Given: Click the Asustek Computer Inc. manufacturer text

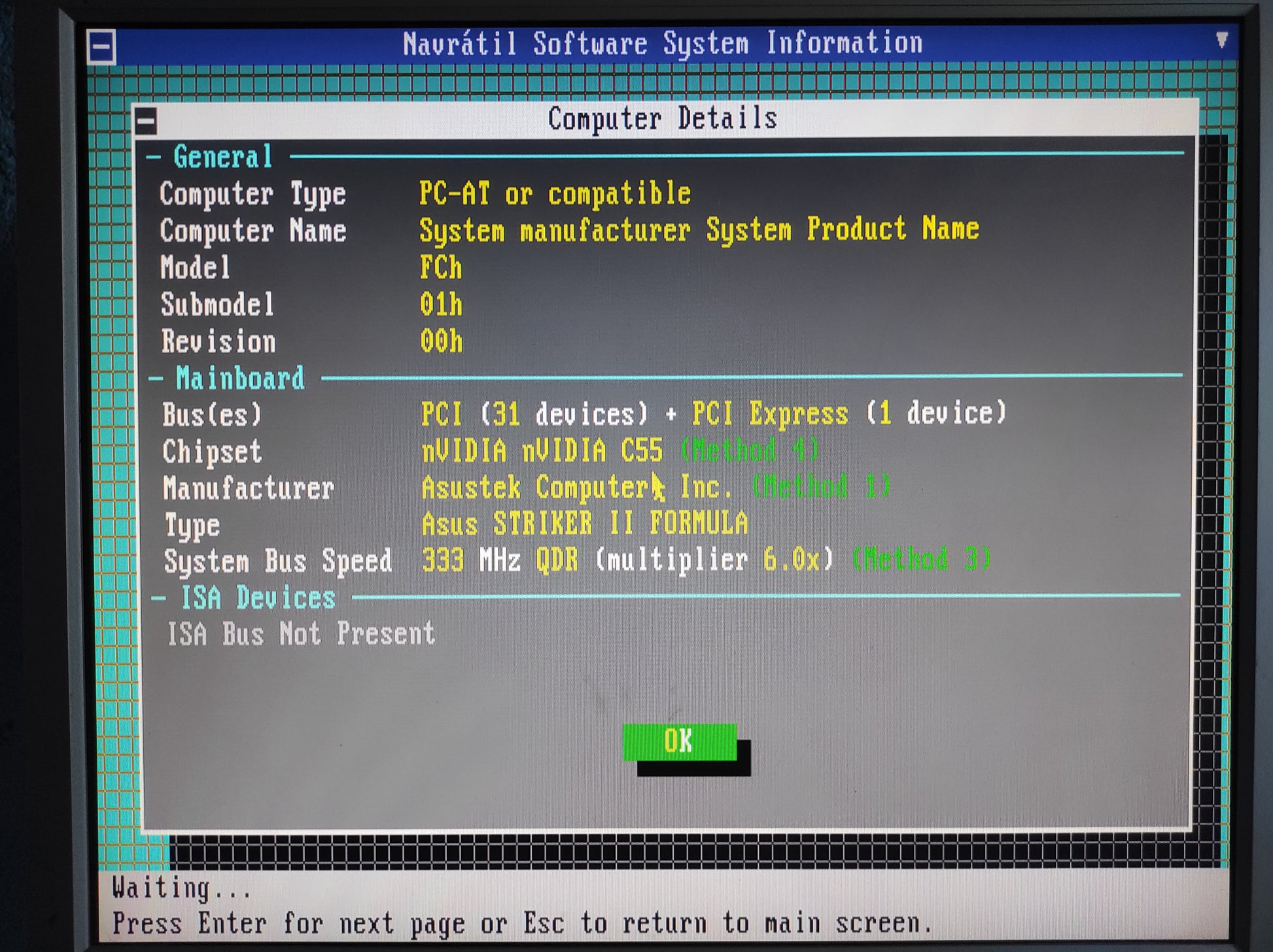Looking at the screenshot, I should pyautogui.click(x=576, y=488).
